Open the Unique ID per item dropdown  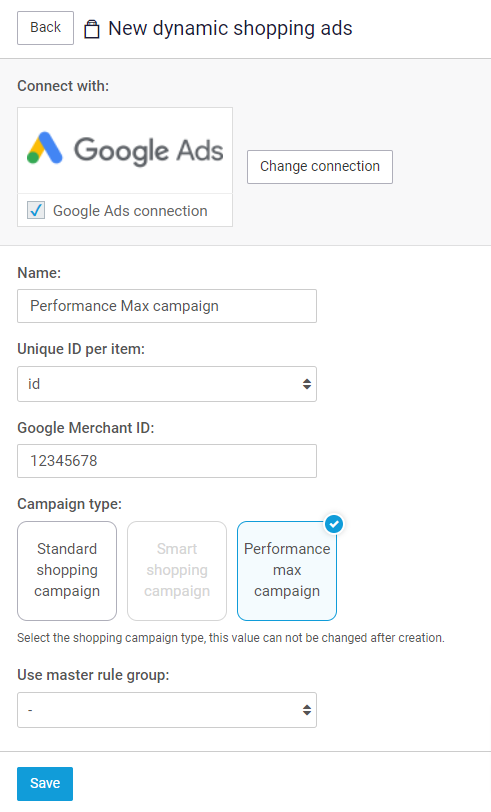(x=167, y=384)
